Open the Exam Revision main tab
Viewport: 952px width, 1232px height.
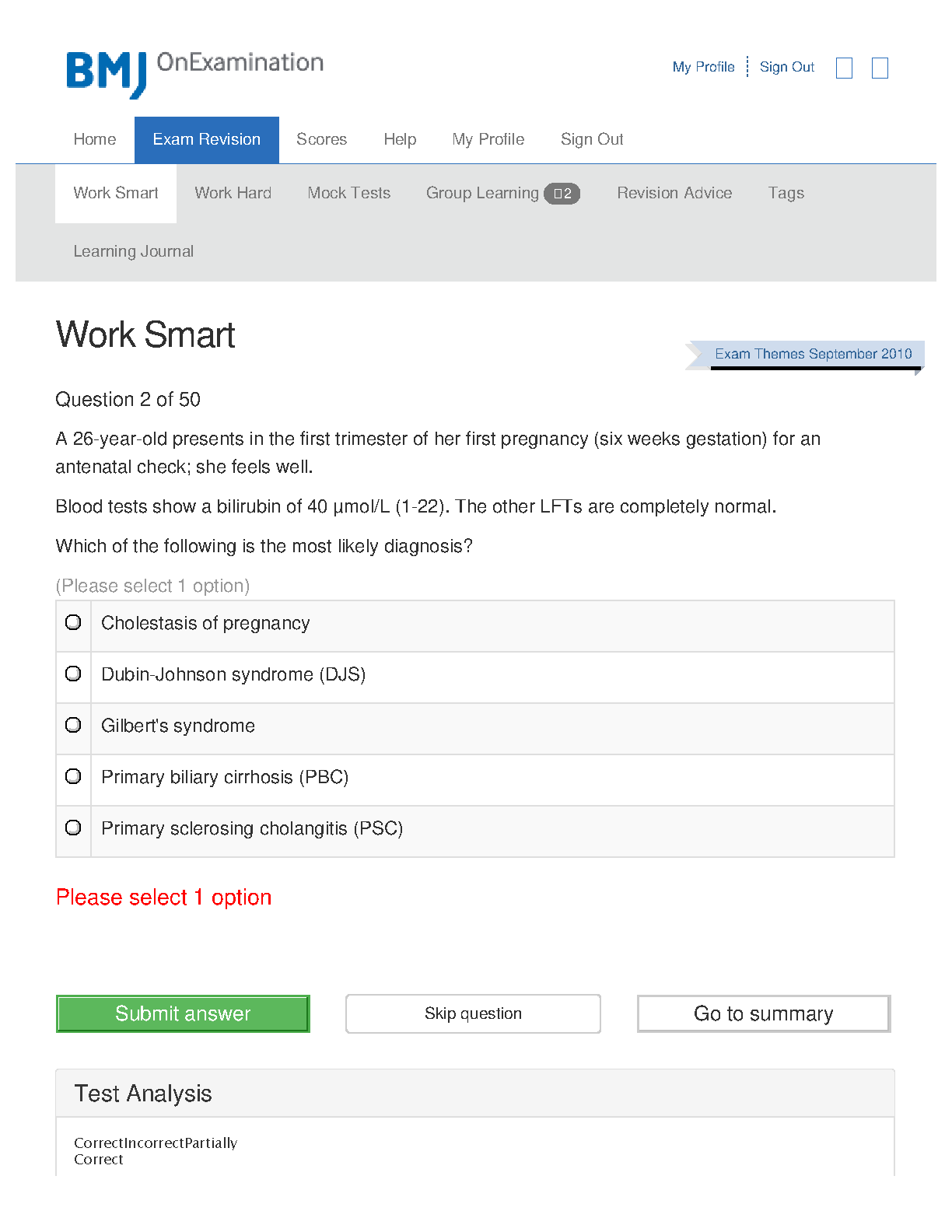point(206,140)
